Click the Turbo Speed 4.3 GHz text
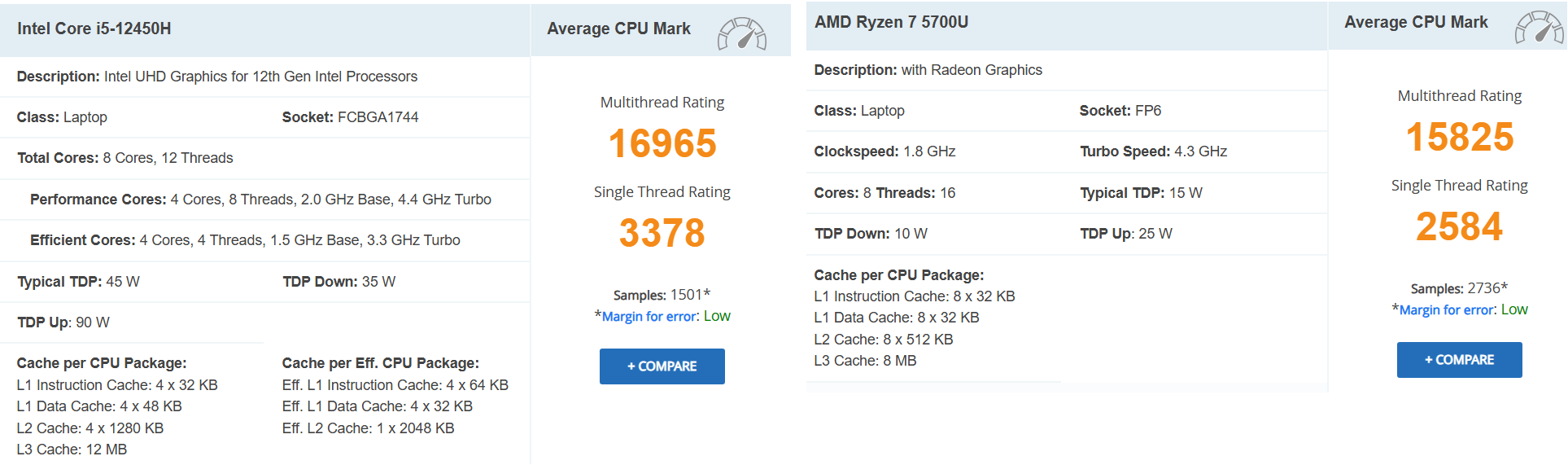 (1153, 151)
